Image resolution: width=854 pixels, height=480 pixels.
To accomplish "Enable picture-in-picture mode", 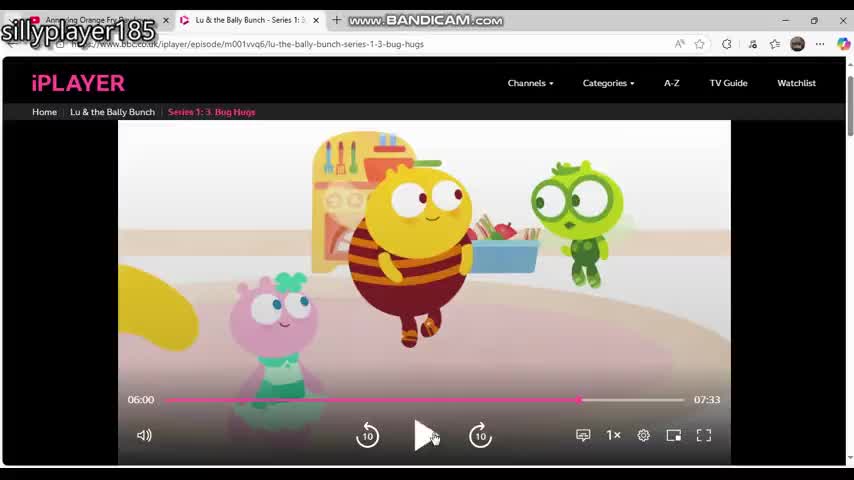I will point(674,435).
